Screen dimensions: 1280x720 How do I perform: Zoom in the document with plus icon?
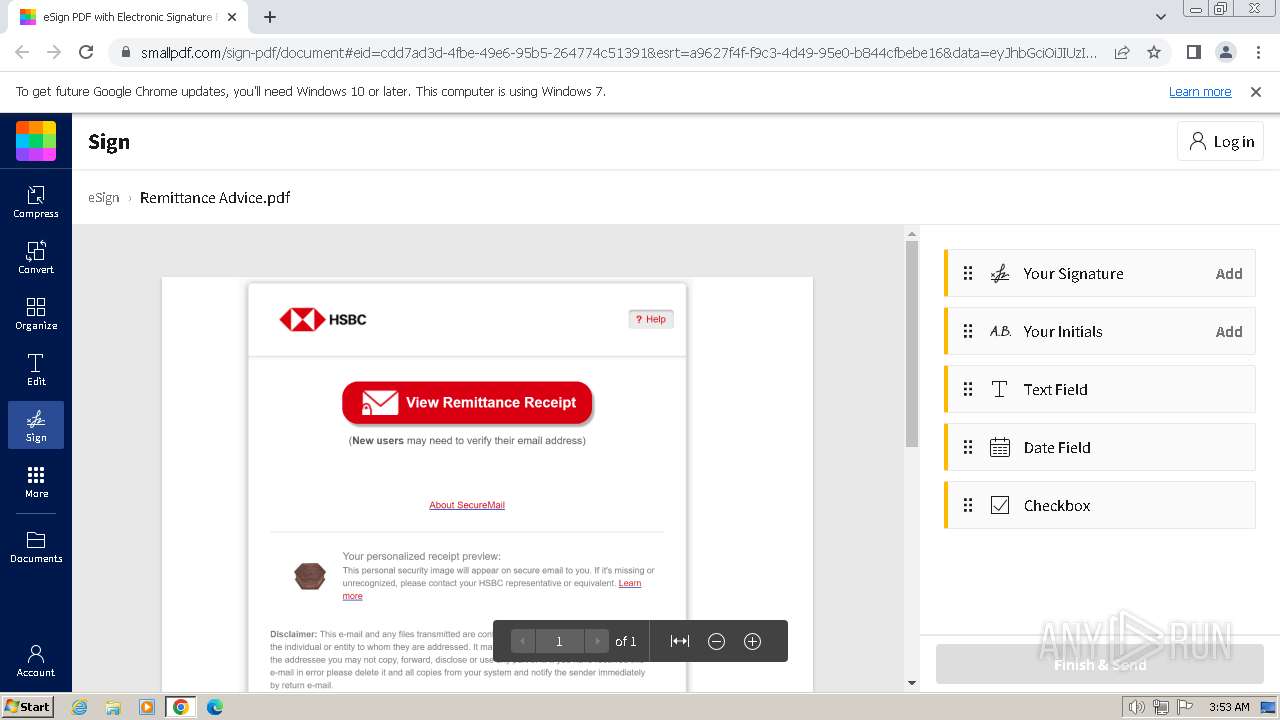click(x=753, y=641)
